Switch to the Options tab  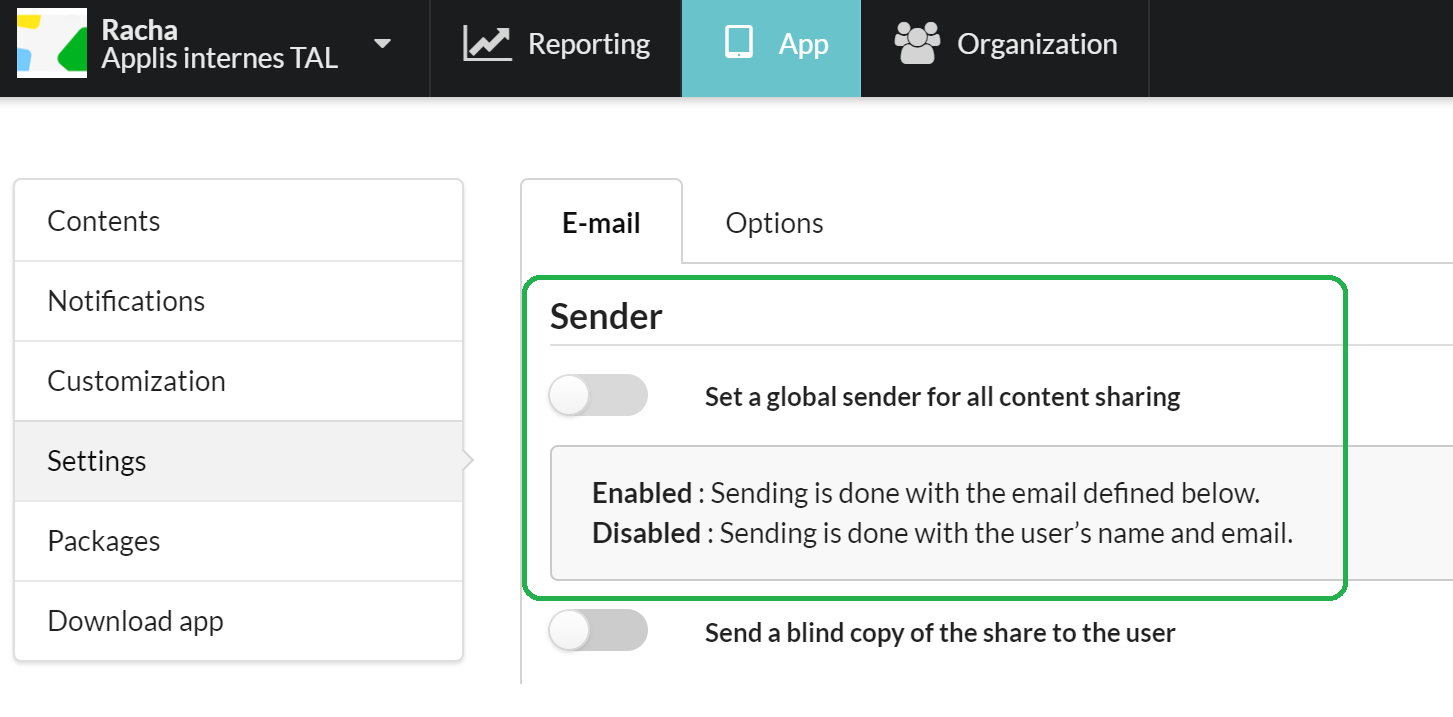[774, 222]
